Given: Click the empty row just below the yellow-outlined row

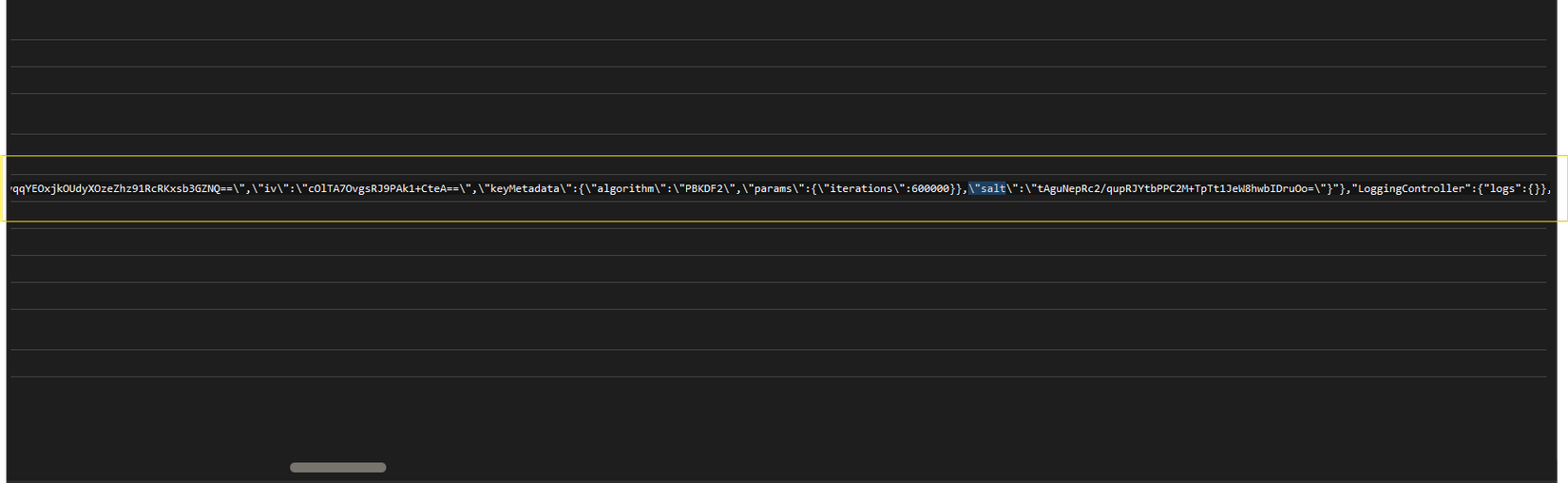Looking at the screenshot, I should click(x=760, y=241).
